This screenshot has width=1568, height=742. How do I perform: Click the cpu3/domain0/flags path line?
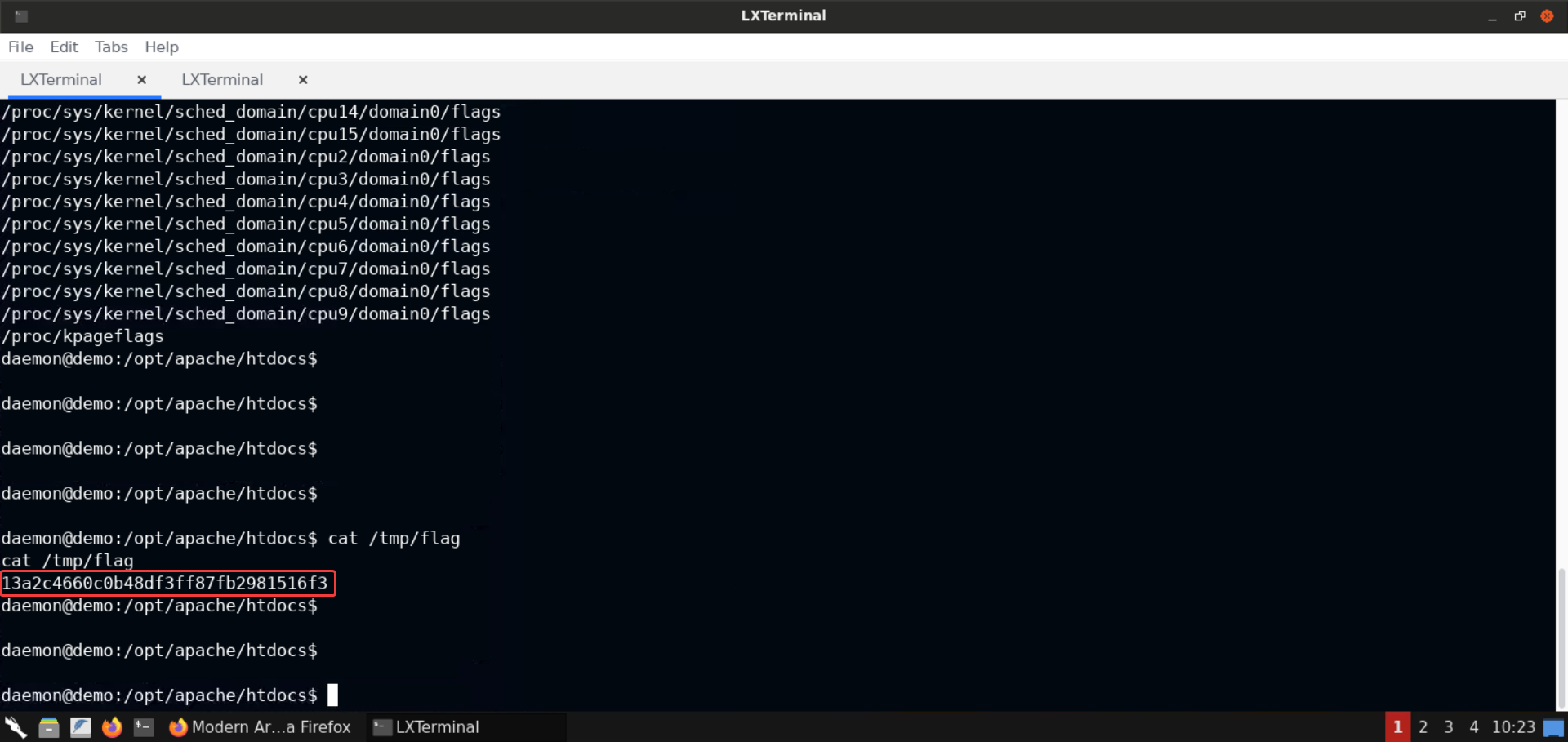coord(246,179)
